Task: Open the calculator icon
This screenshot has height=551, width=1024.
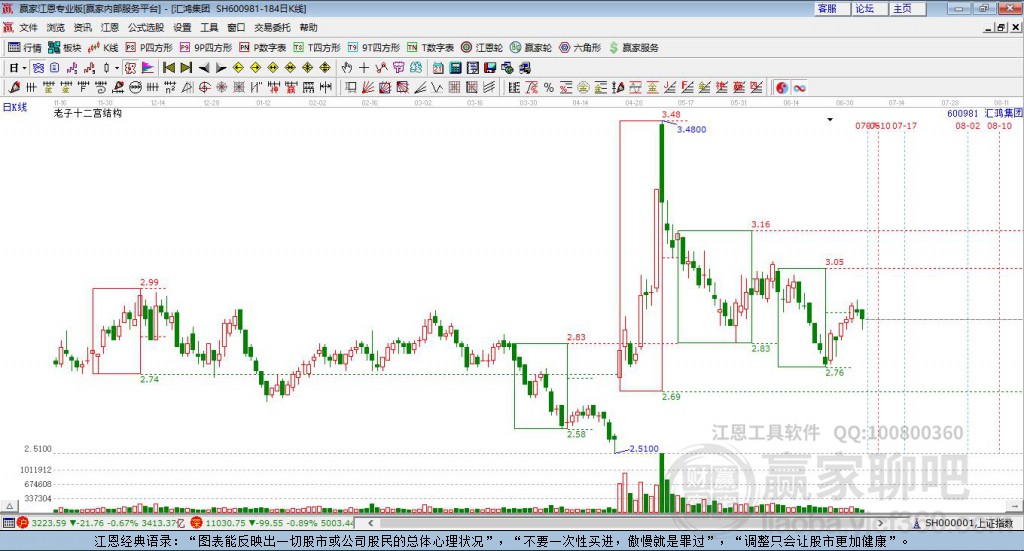Action: tap(455, 68)
